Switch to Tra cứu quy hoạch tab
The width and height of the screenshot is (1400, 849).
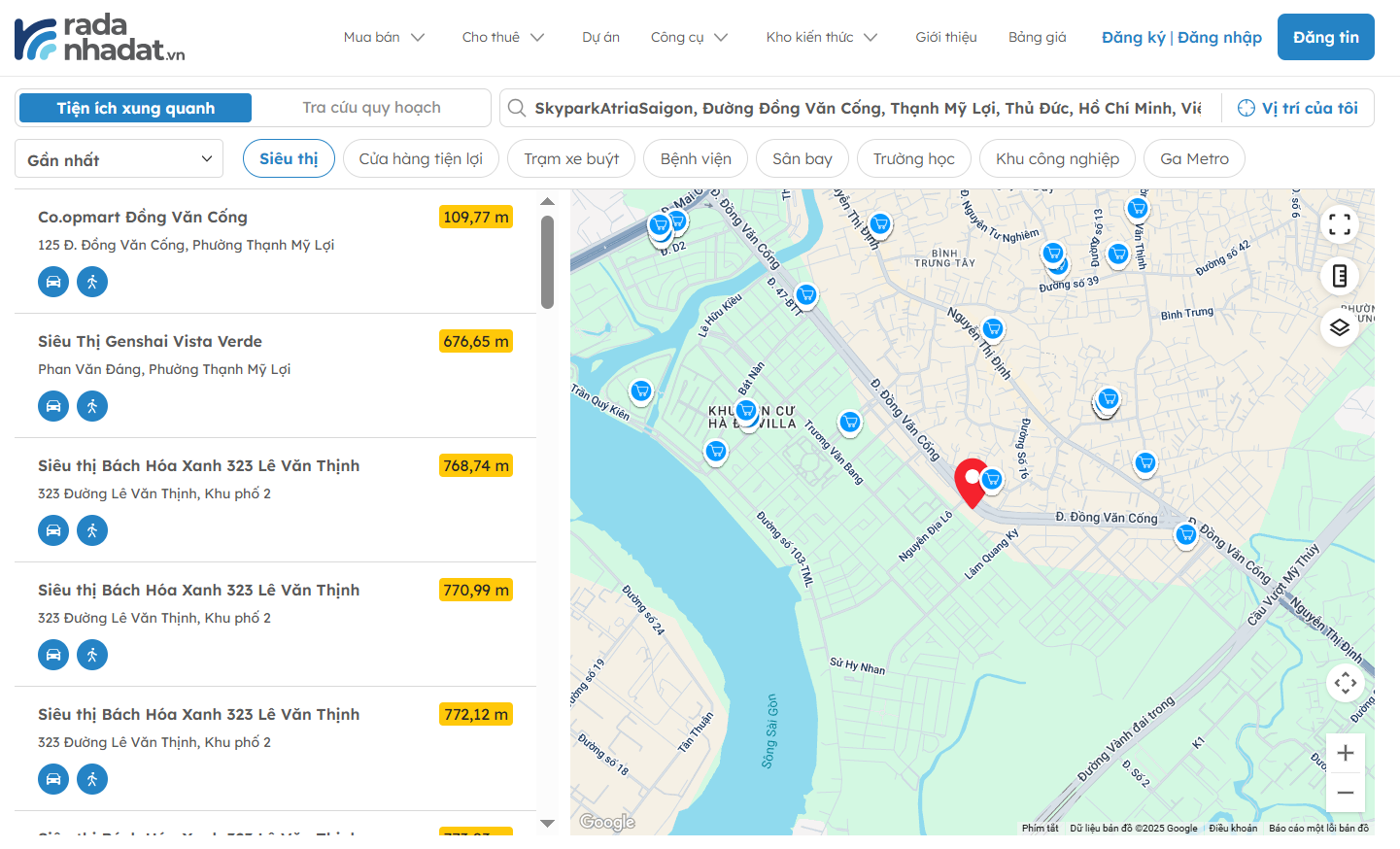(371, 108)
